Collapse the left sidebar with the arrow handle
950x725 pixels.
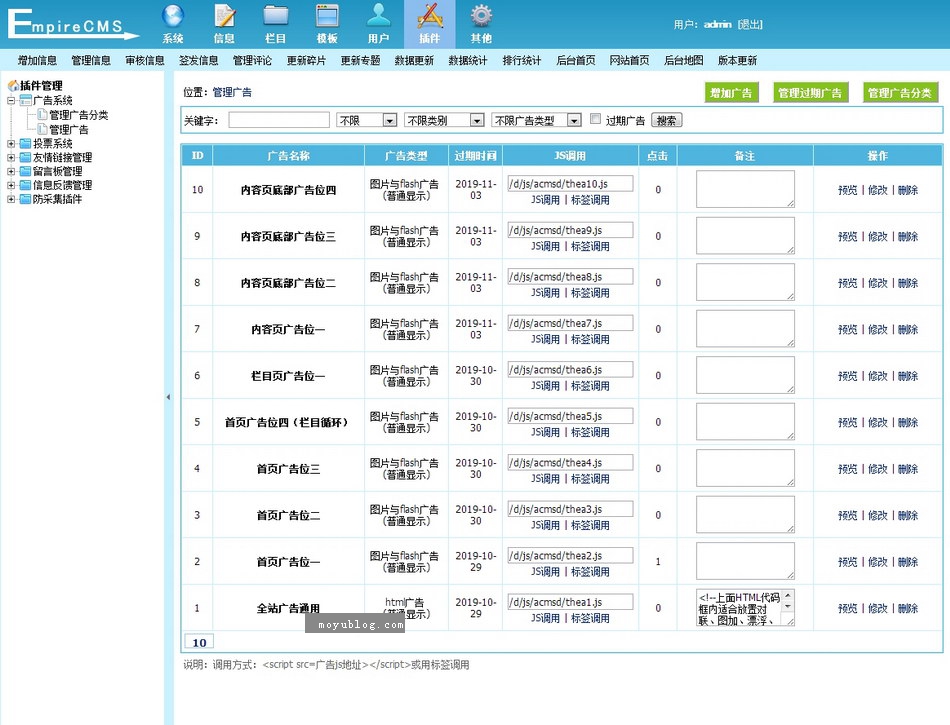[168, 397]
